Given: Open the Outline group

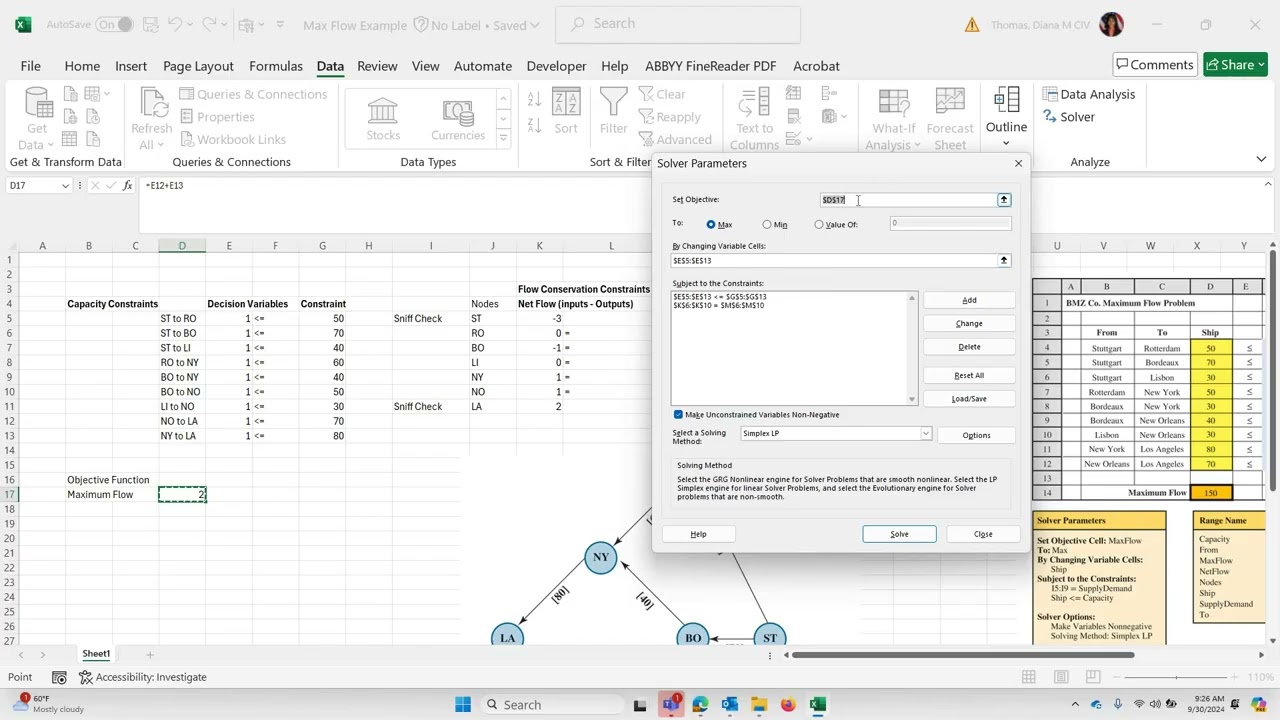Looking at the screenshot, I should click(x=1006, y=116).
